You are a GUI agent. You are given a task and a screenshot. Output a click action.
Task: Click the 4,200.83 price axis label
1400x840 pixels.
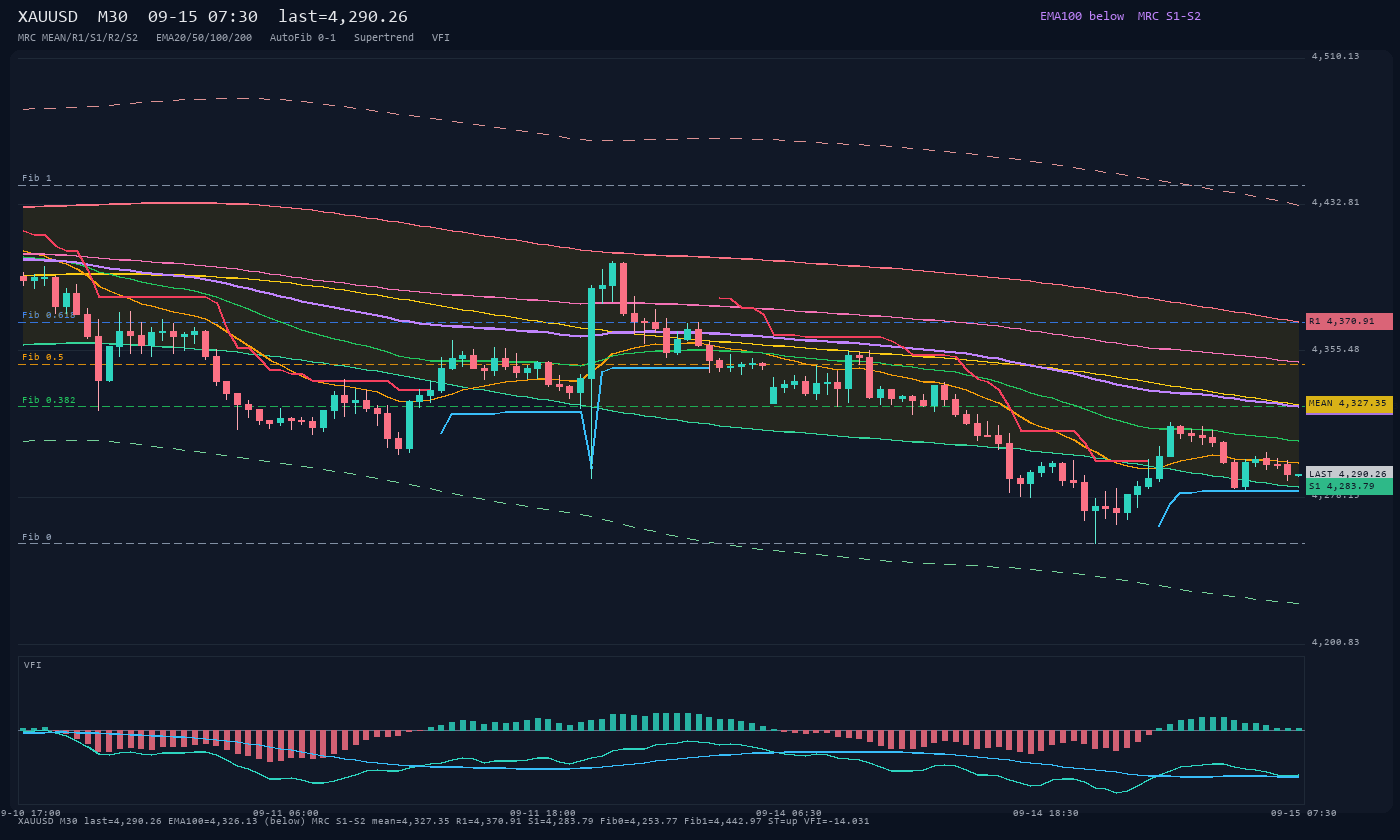click(1336, 642)
